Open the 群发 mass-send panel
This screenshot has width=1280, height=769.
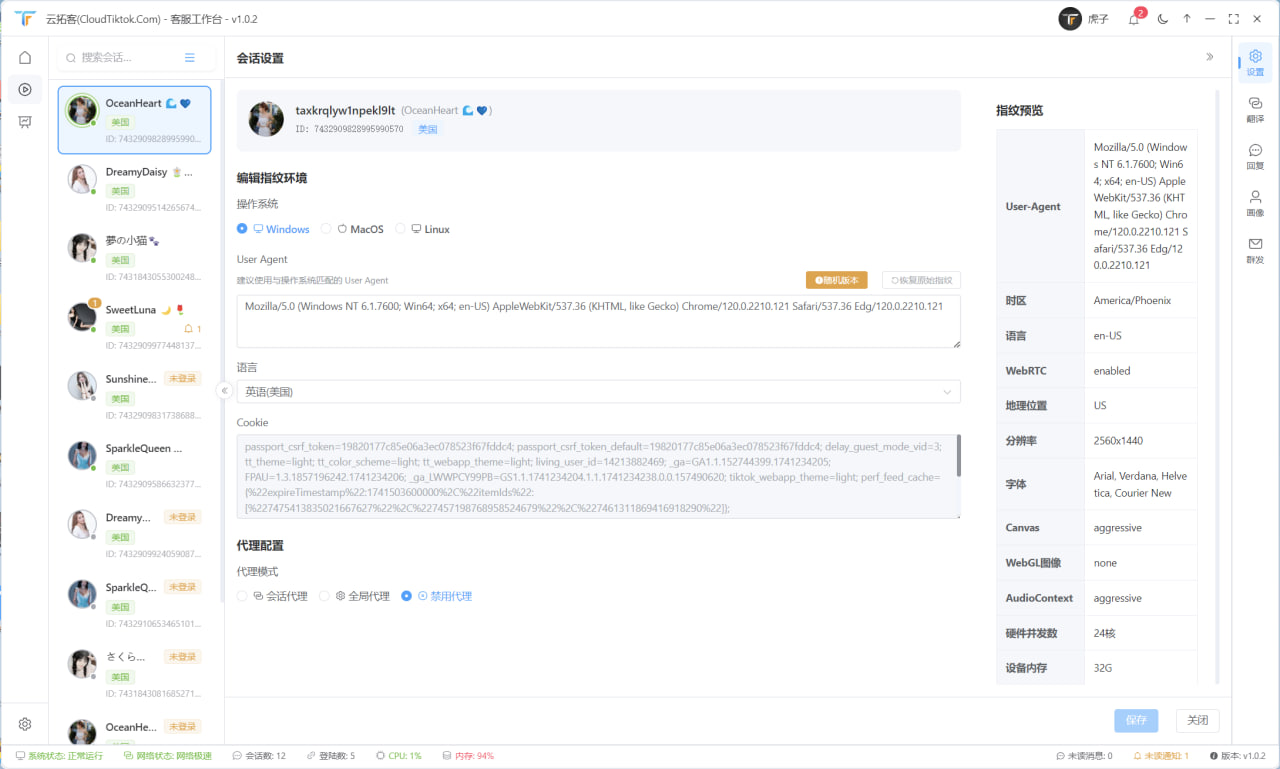(1255, 250)
